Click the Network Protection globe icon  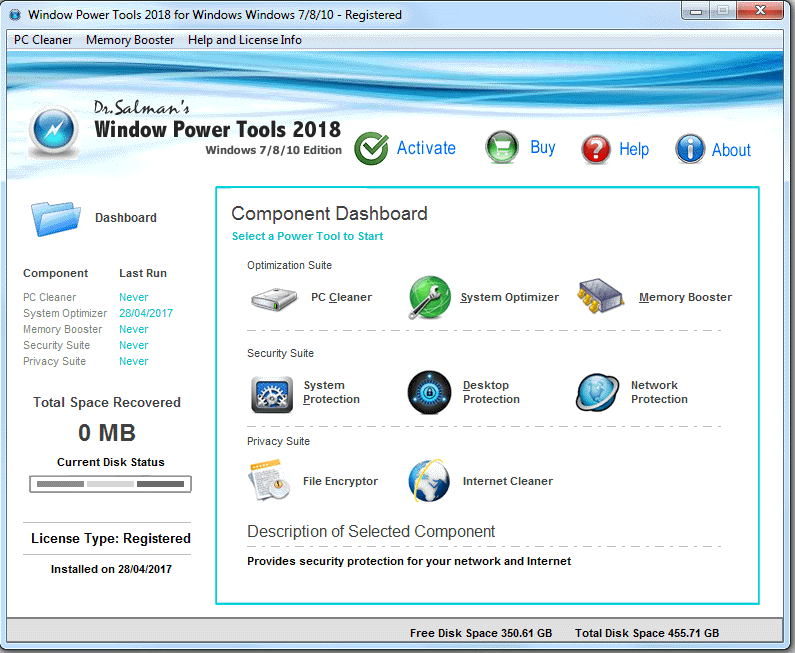(597, 392)
